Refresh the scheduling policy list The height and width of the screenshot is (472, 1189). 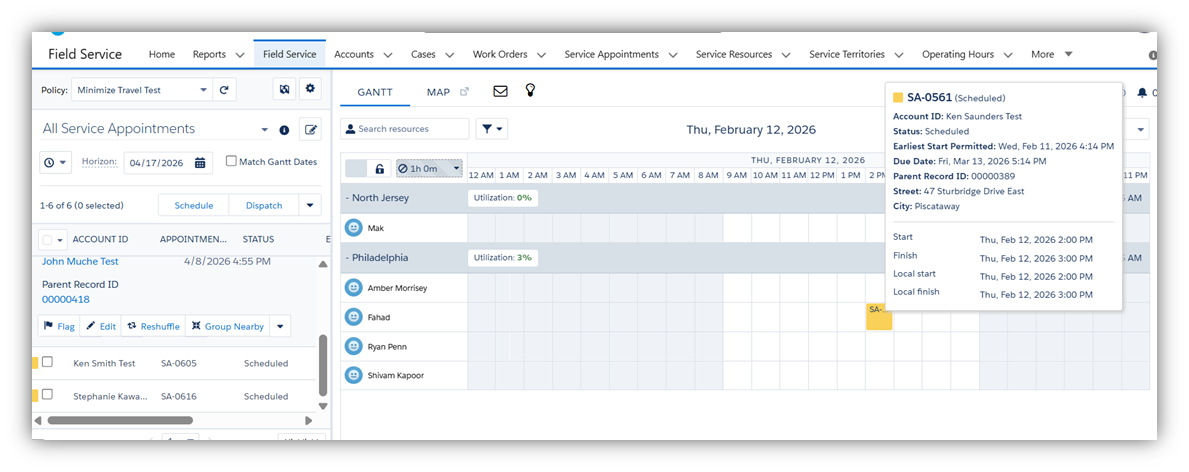pyautogui.click(x=224, y=90)
